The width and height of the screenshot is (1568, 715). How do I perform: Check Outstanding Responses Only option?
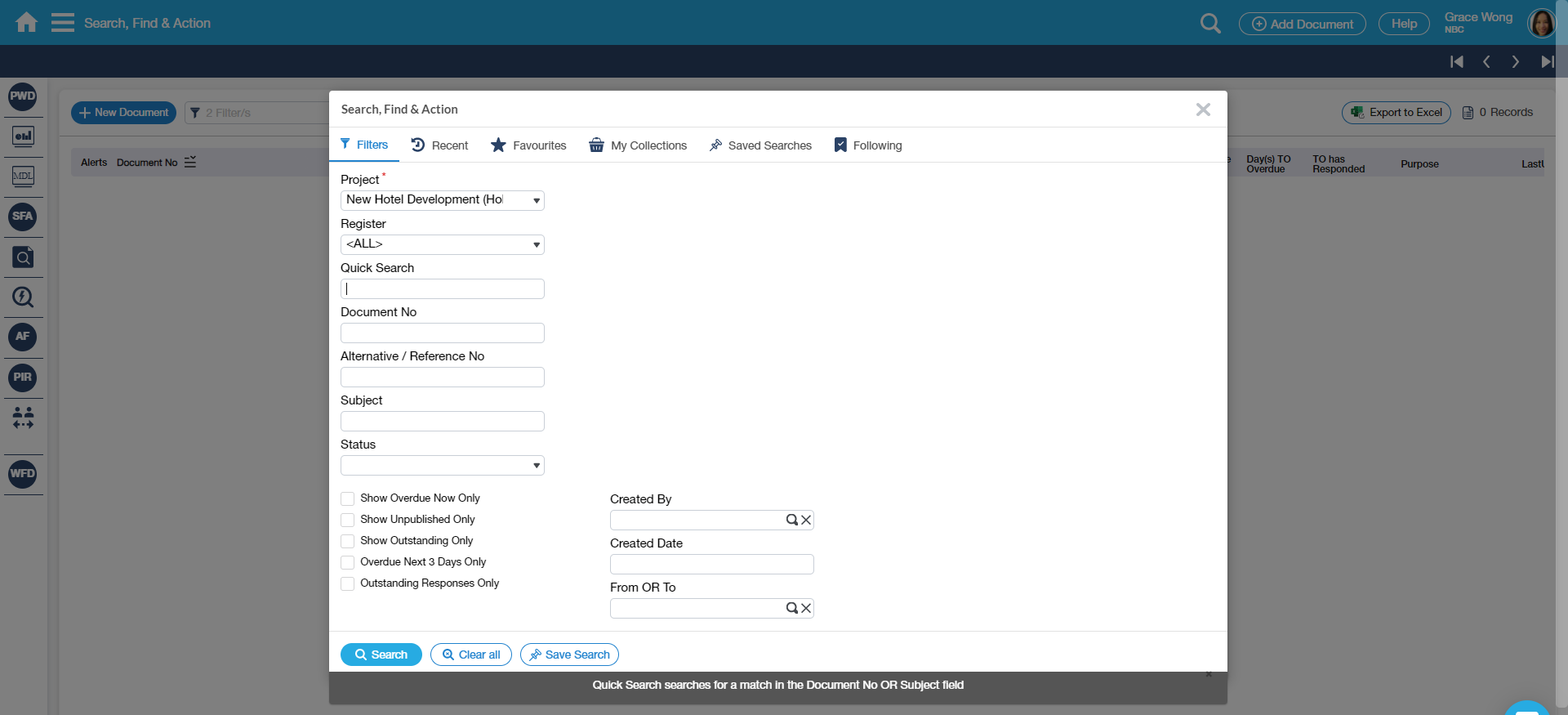point(348,583)
